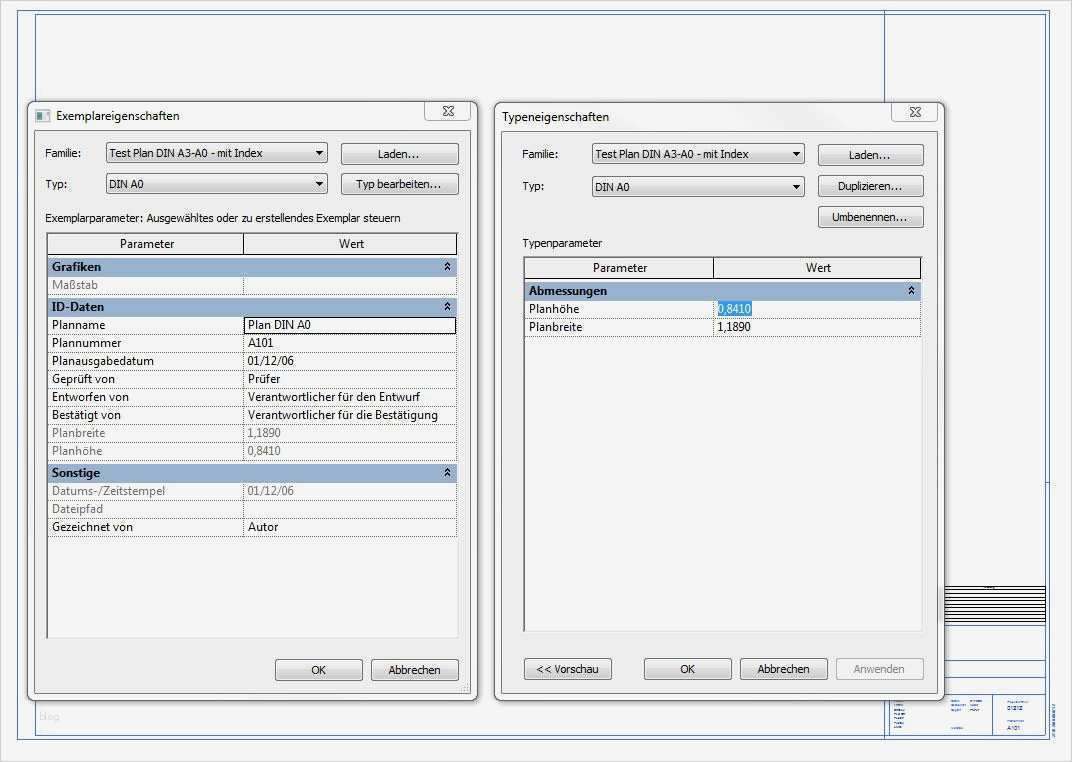
Task: Rename the type using Umbenennen
Action: (x=869, y=216)
